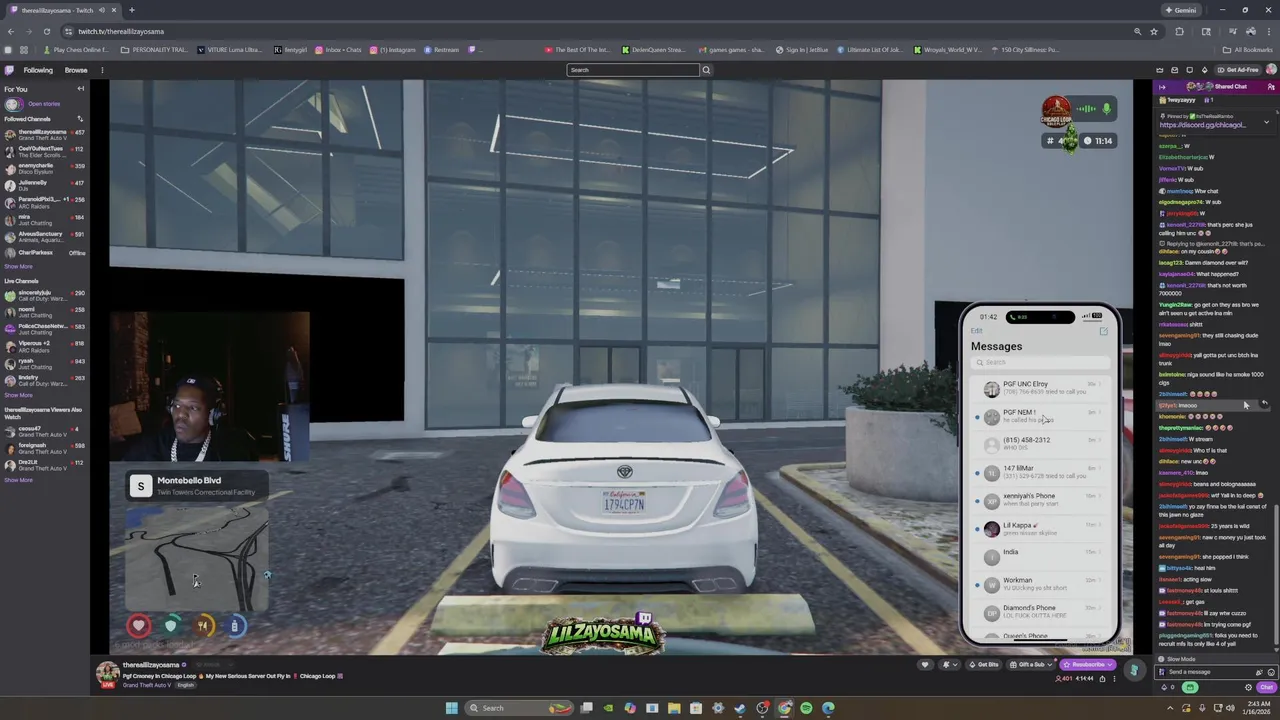Viewport: 1280px width, 720px height.
Task: Click the streamer avatar below the video
Action: 107,673
